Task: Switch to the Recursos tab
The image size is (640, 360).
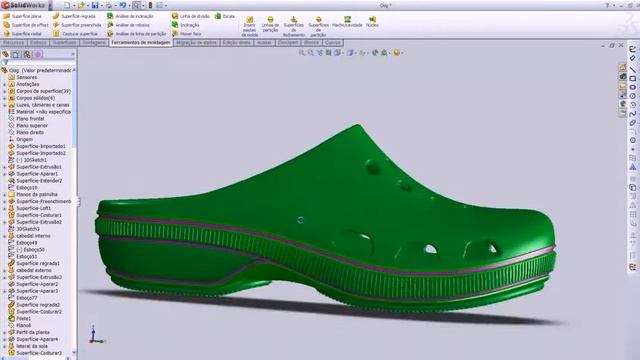Action: click(13, 42)
